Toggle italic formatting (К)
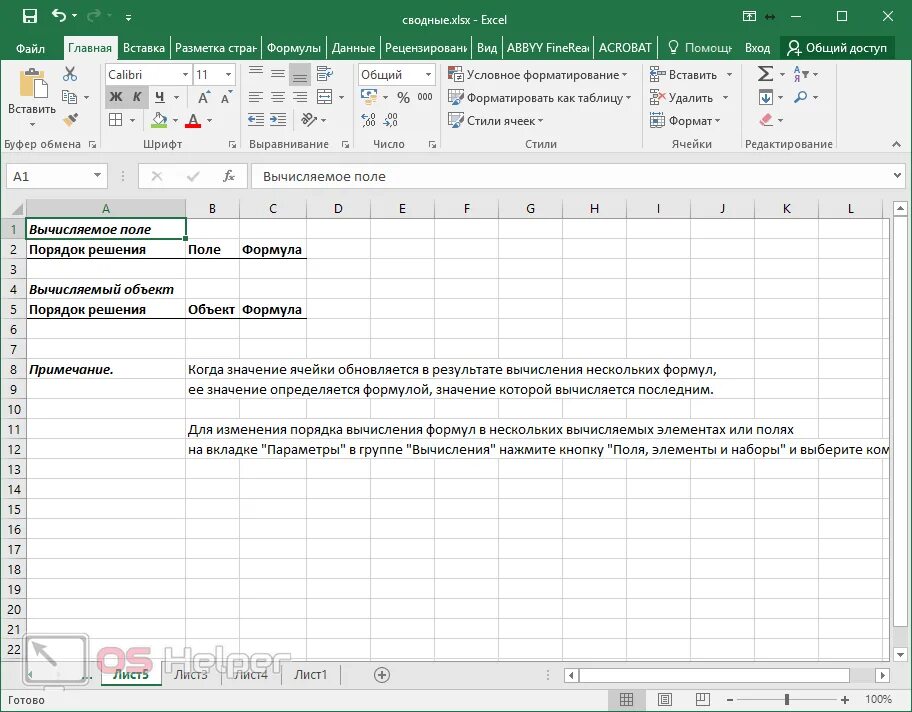 click(x=137, y=97)
